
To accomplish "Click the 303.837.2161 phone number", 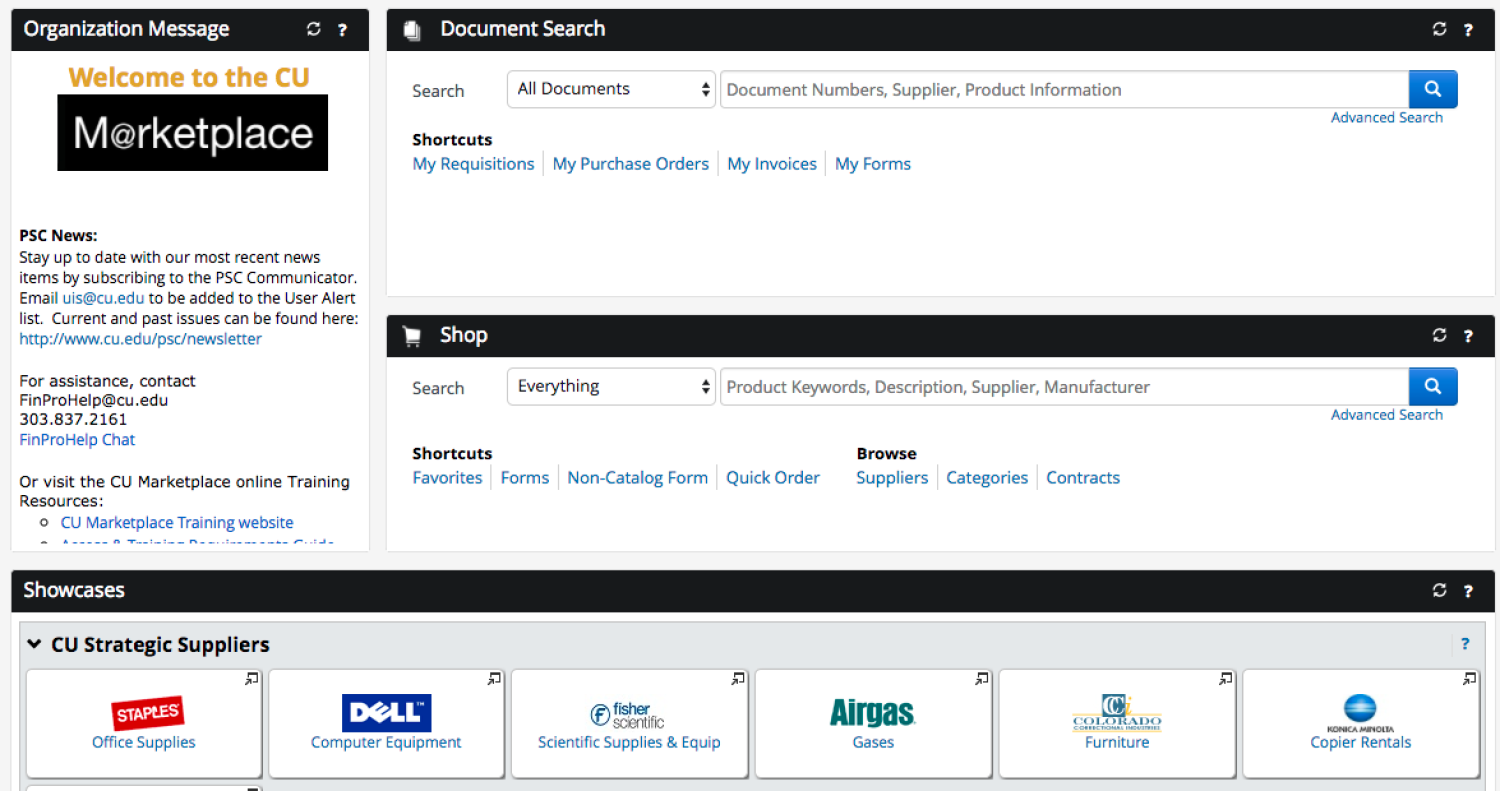I will point(73,420).
